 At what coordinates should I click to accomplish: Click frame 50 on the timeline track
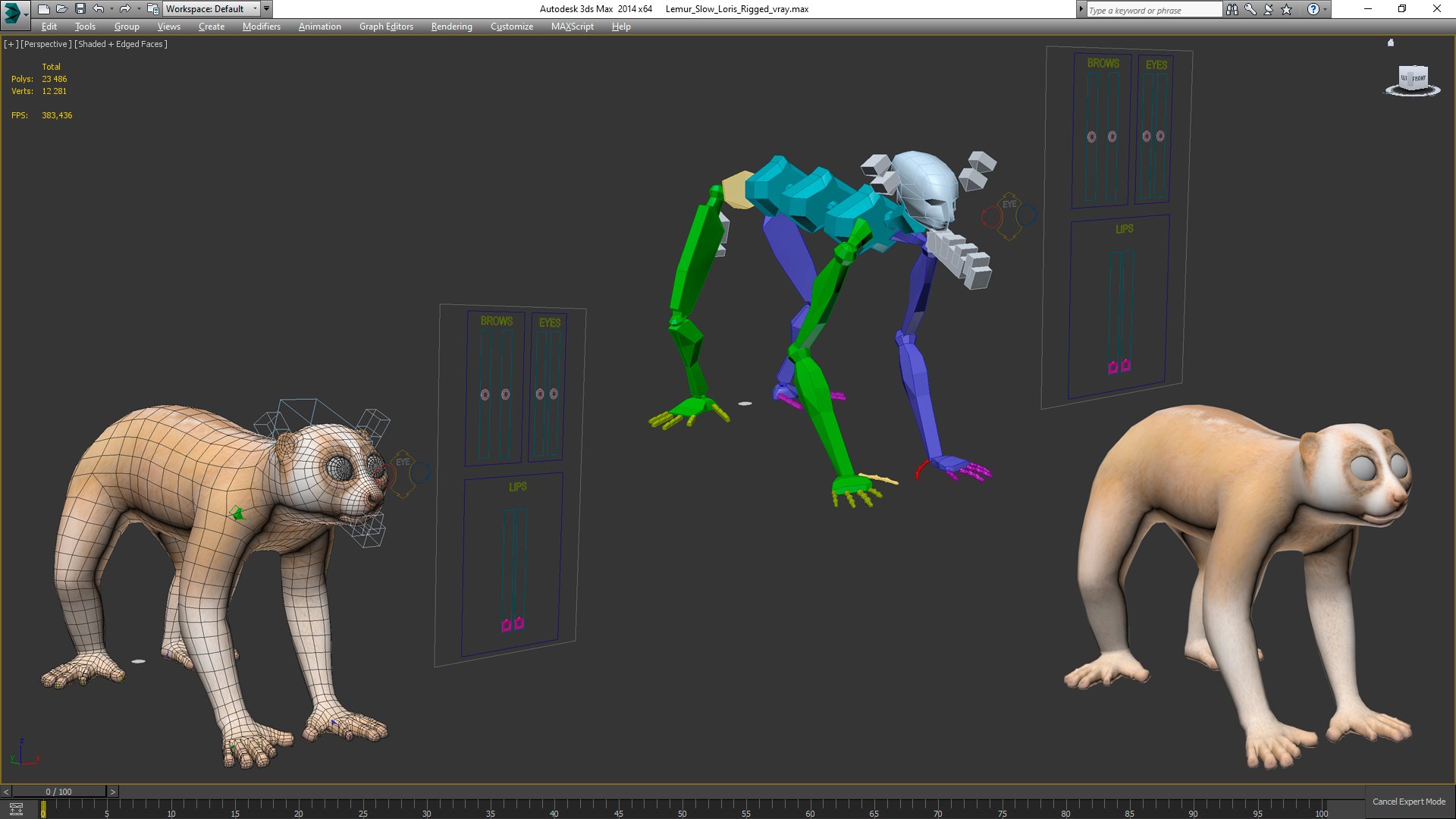[682, 810]
